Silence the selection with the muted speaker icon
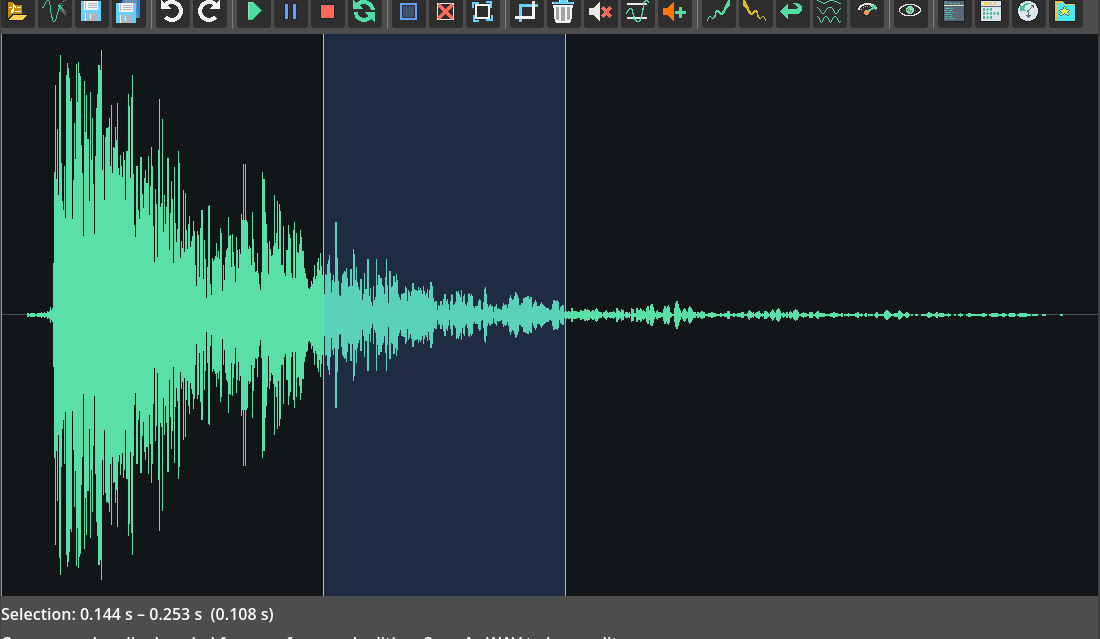The image size is (1100, 639). pos(600,11)
